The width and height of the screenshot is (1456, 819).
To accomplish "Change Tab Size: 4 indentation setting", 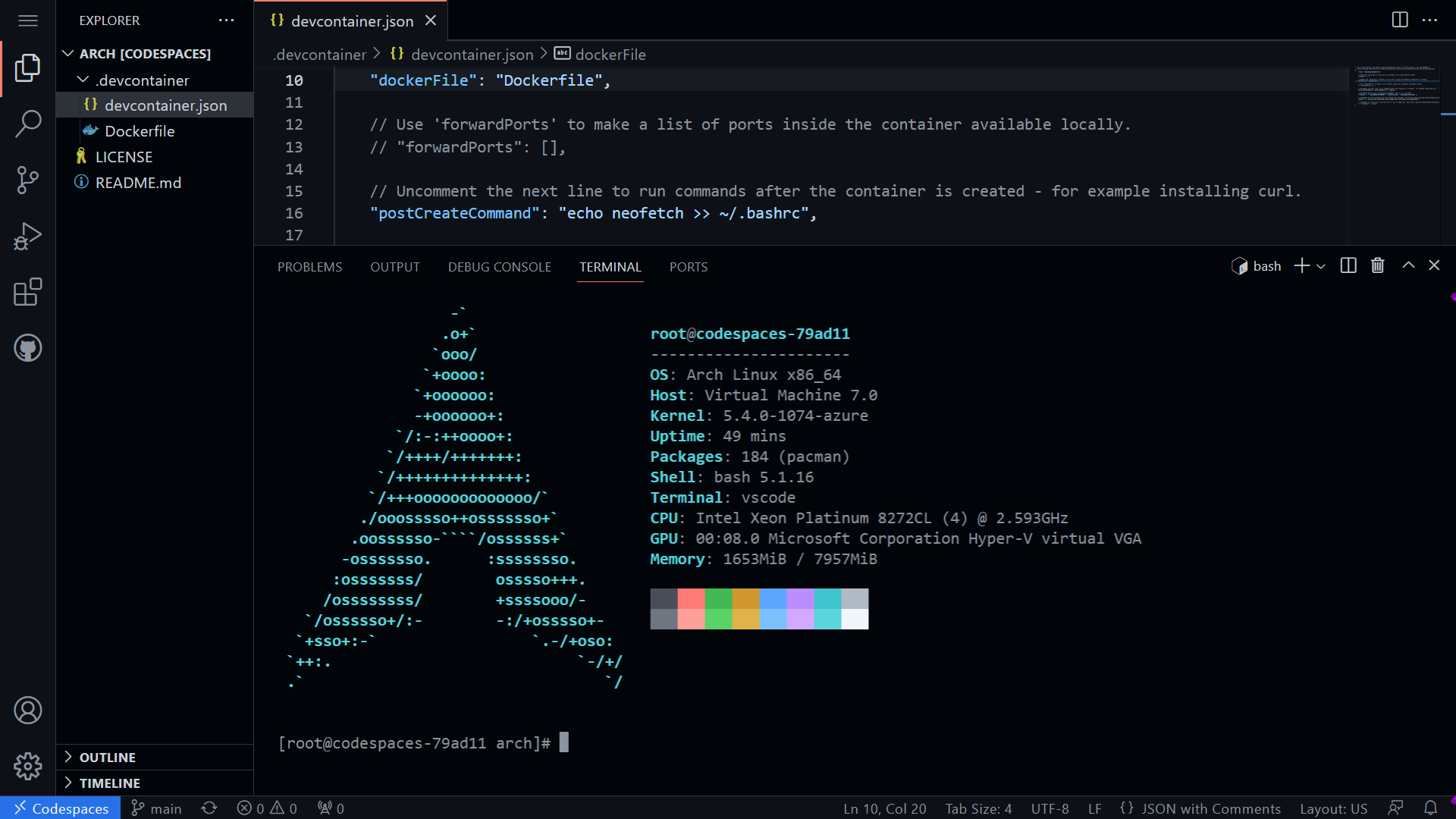I will 978,808.
